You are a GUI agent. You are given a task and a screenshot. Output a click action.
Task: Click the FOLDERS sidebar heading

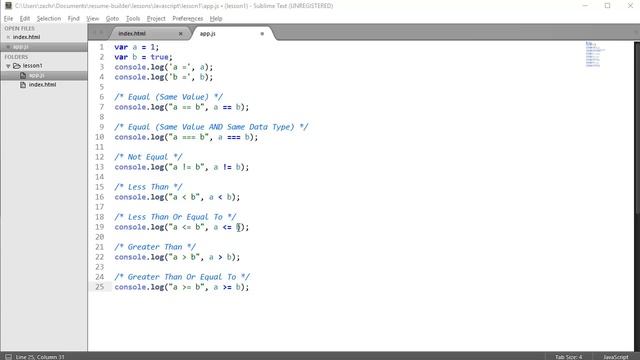pyautogui.click(x=16, y=57)
